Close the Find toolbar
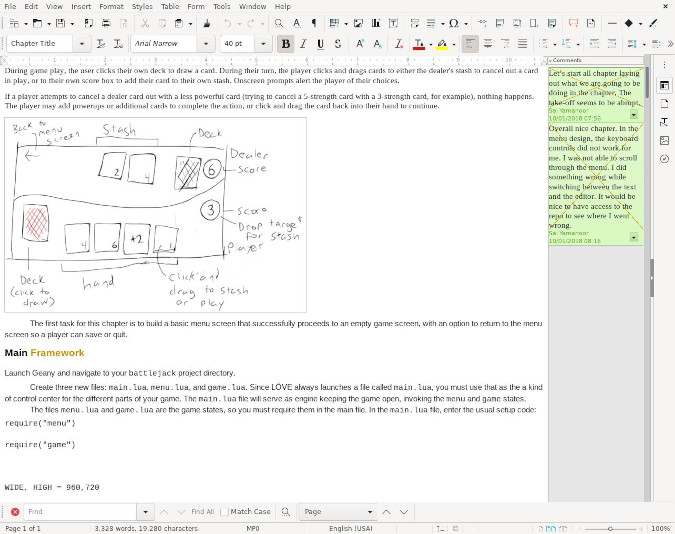The image size is (675, 534). pos(15,512)
